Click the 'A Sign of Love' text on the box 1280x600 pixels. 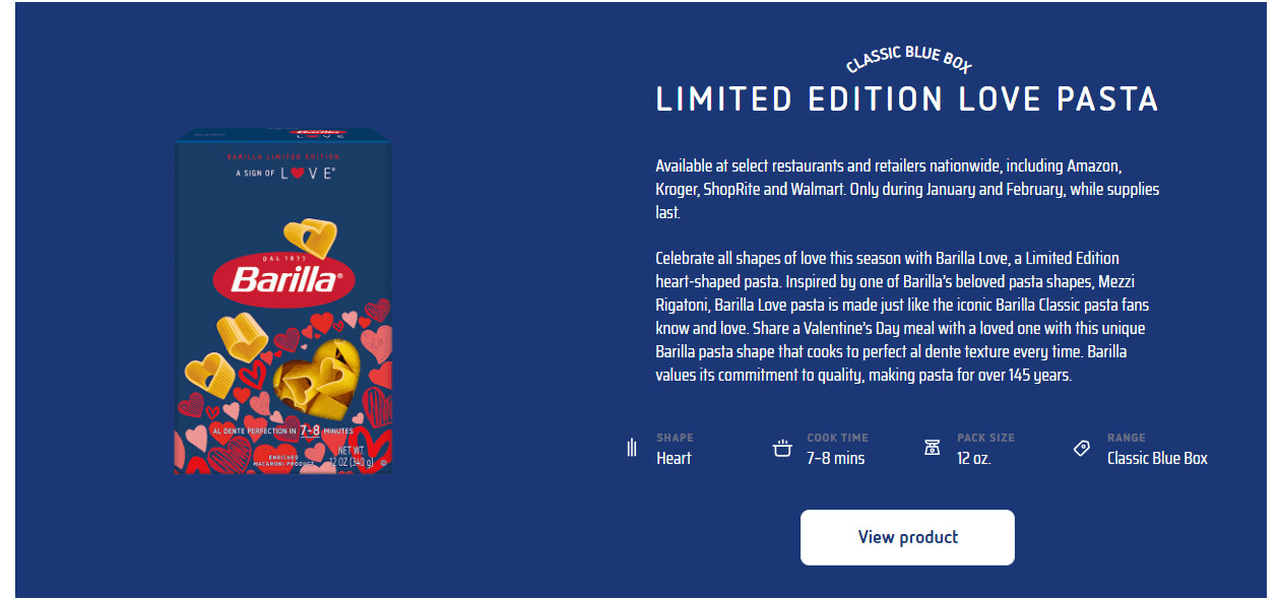(x=284, y=173)
